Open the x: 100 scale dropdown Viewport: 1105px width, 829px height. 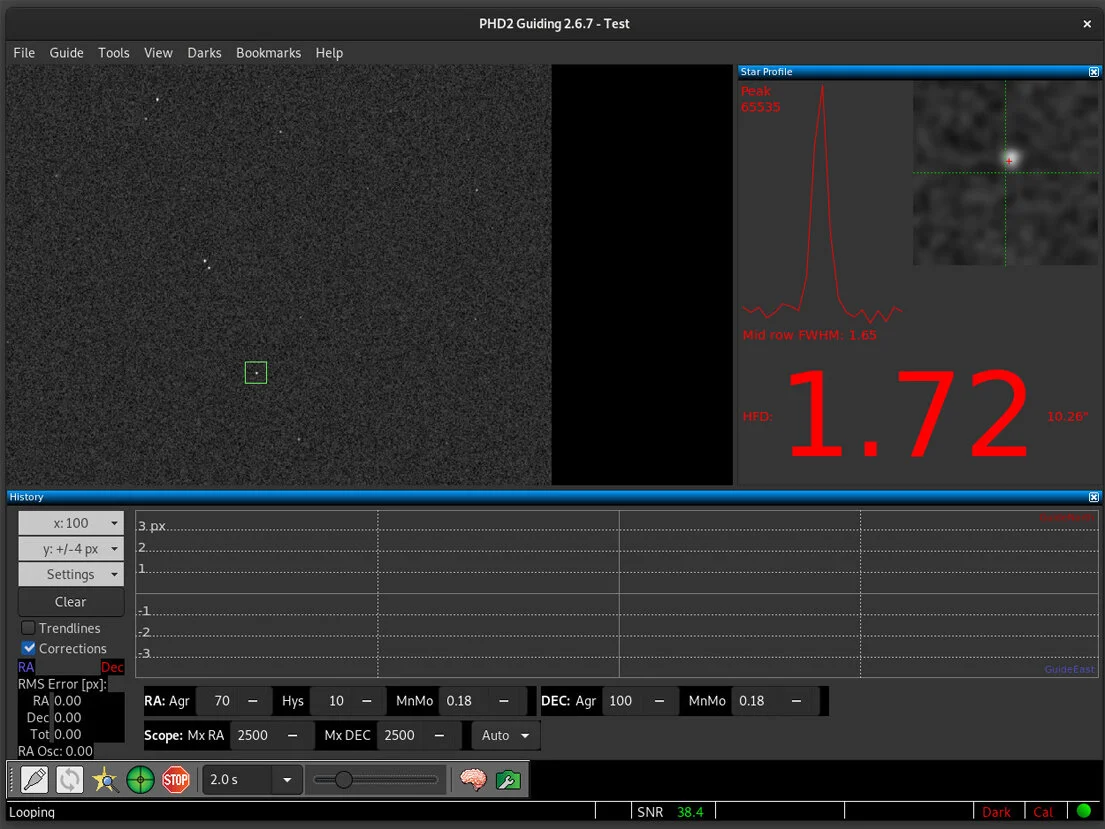pyautogui.click(x=71, y=523)
